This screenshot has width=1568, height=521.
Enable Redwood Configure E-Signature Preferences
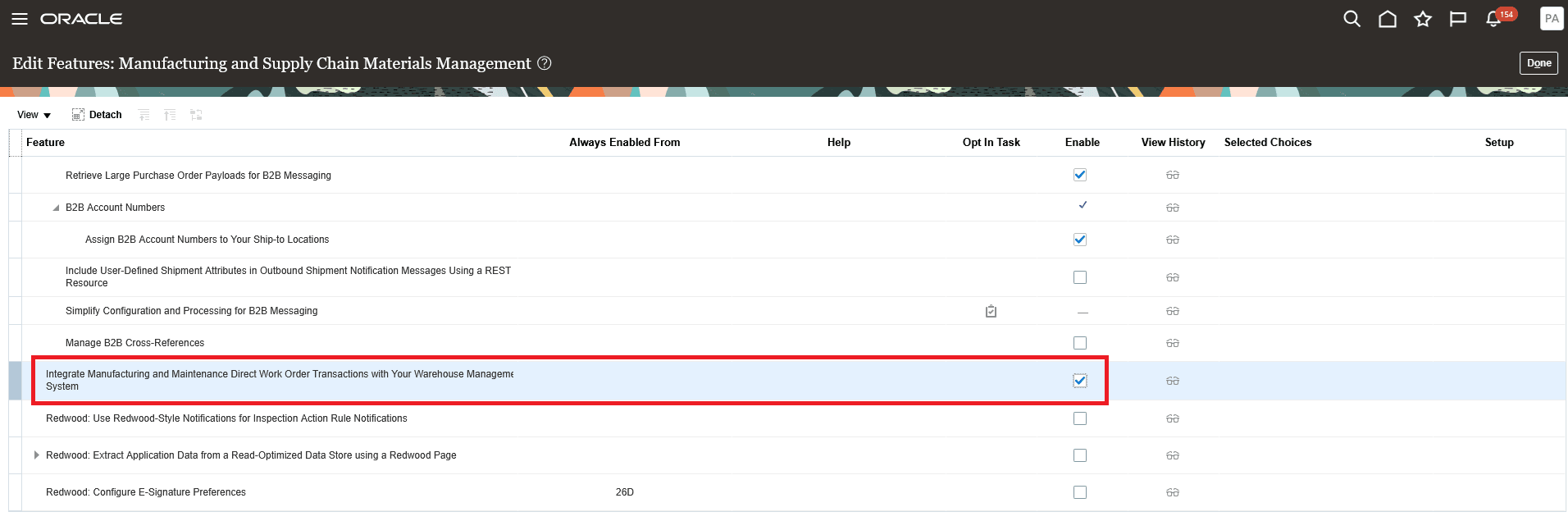[1080, 492]
